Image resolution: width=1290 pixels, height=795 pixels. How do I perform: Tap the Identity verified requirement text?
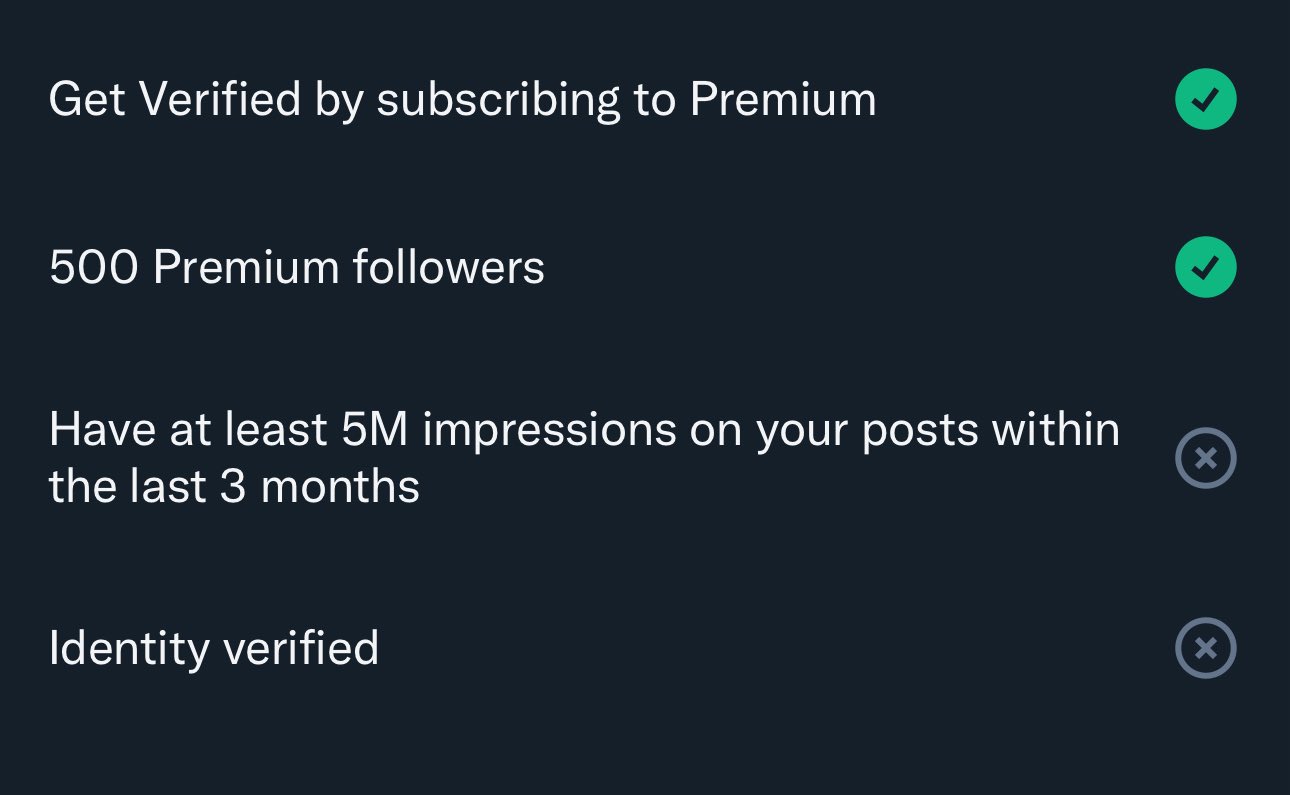[x=213, y=648]
